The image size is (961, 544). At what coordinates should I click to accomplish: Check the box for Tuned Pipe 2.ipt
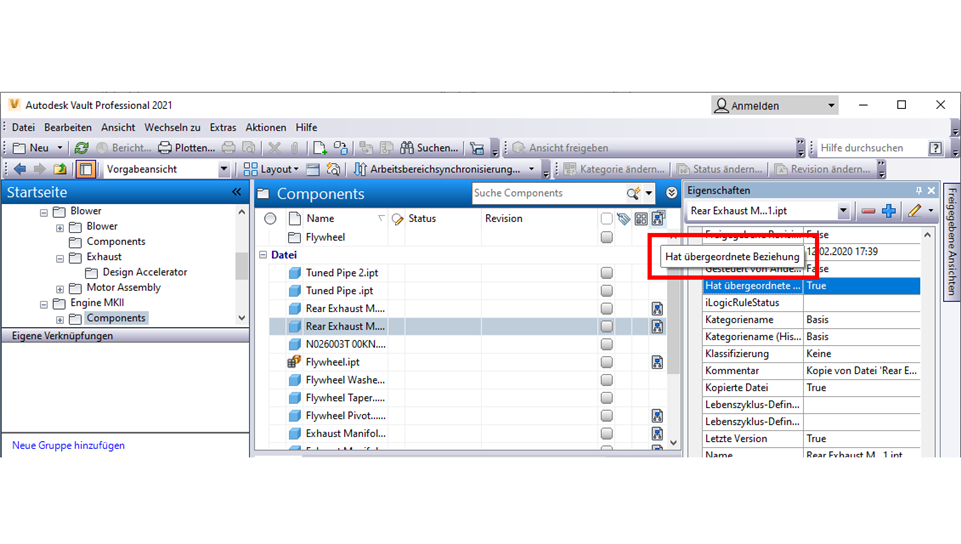(606, 273)
